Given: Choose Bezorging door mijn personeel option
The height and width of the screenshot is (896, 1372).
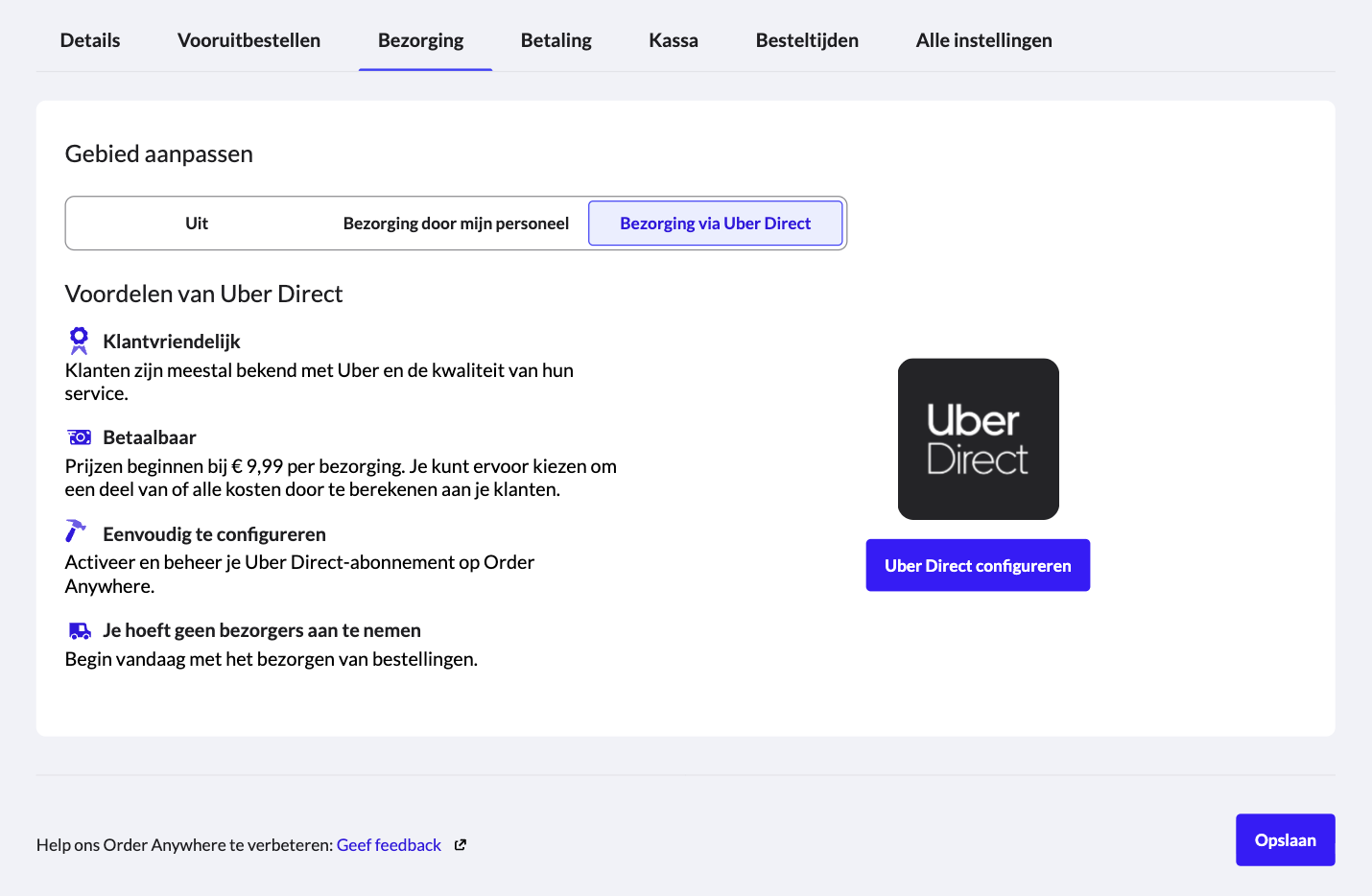Looking at the screenshot, I should (456, 224).
